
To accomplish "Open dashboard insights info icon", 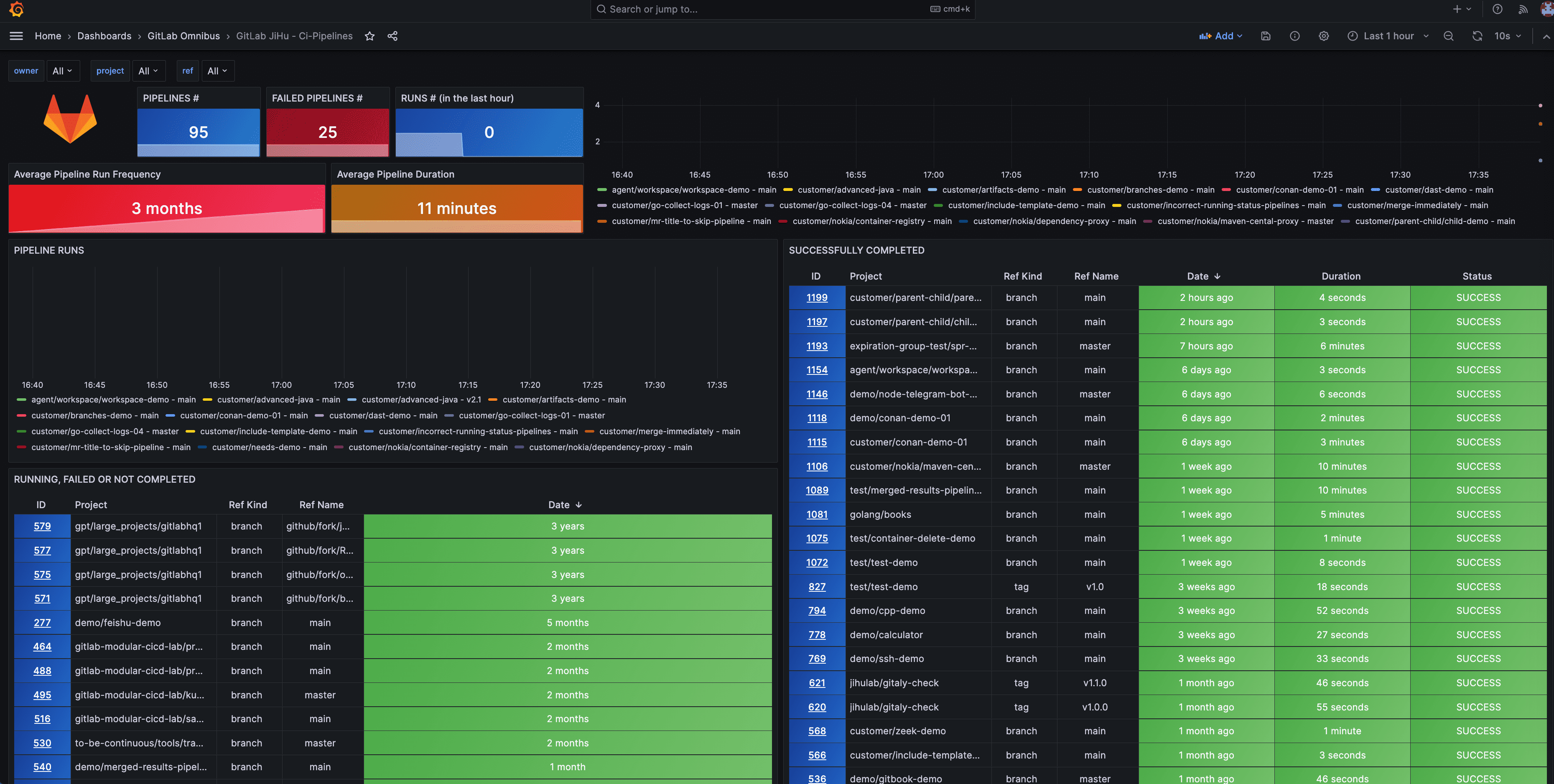I will tap(1294, 36).
